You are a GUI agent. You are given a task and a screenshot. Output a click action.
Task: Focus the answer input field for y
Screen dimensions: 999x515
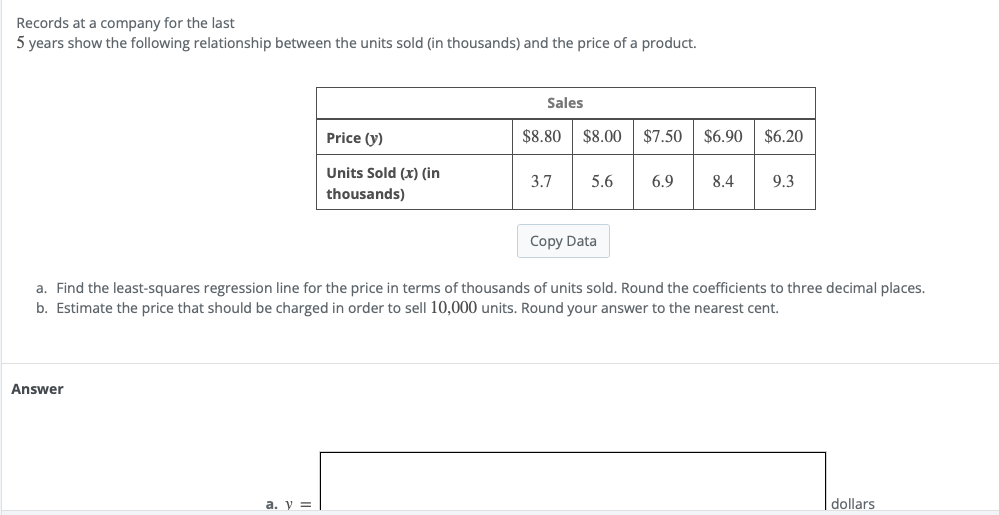[x=573, y=481]
